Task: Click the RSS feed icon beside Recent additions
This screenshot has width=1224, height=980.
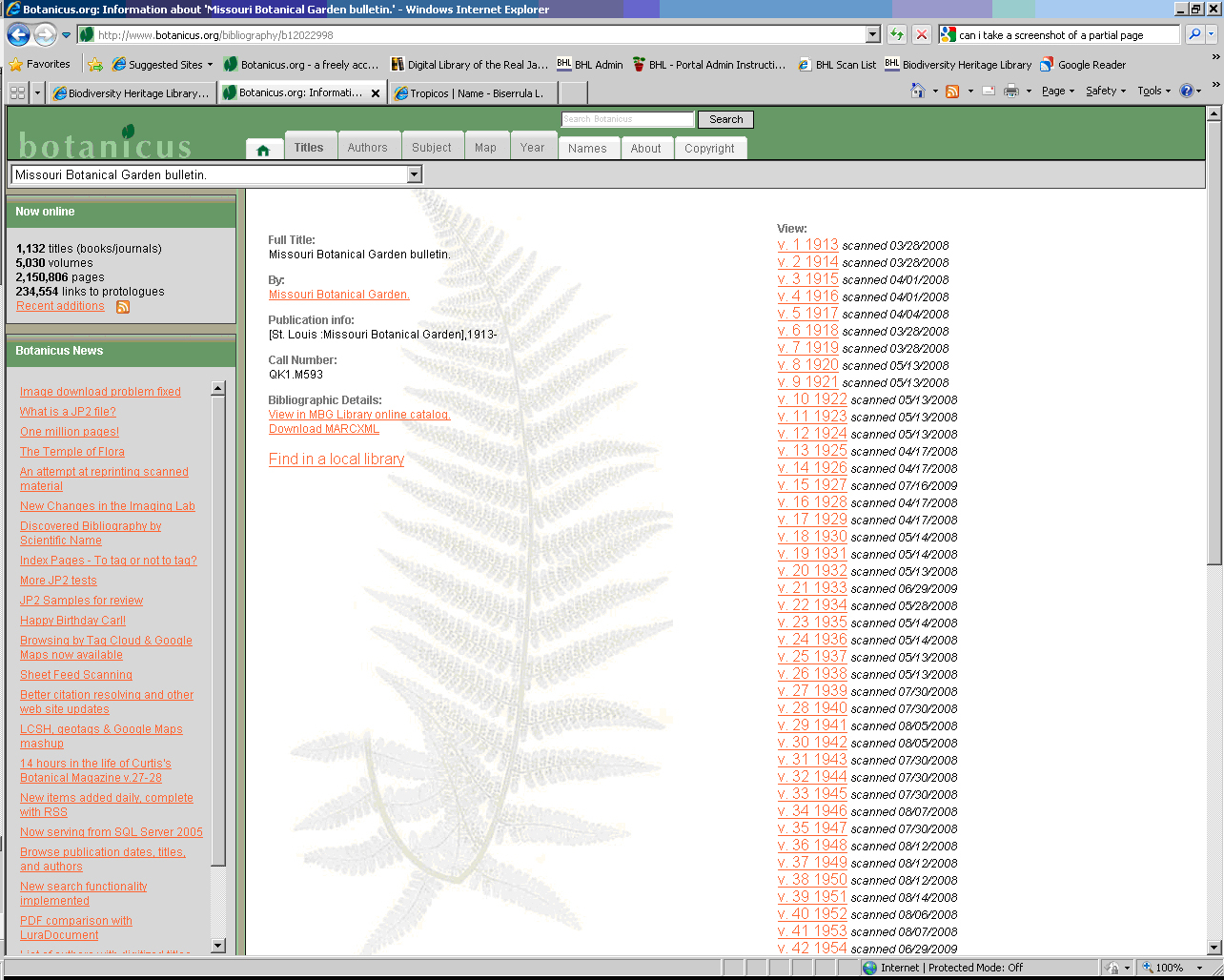Action: 123,307
